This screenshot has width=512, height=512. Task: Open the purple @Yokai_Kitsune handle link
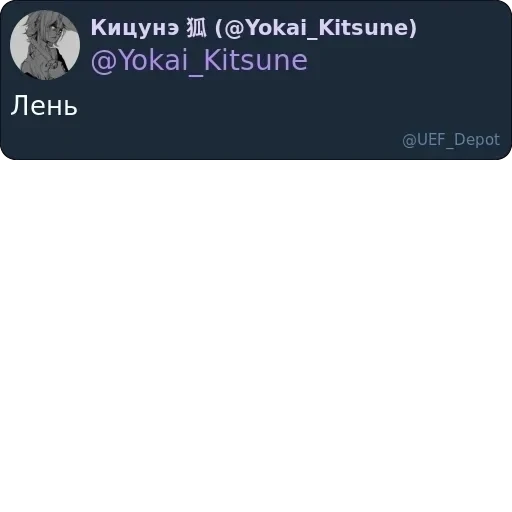point(199,61)
